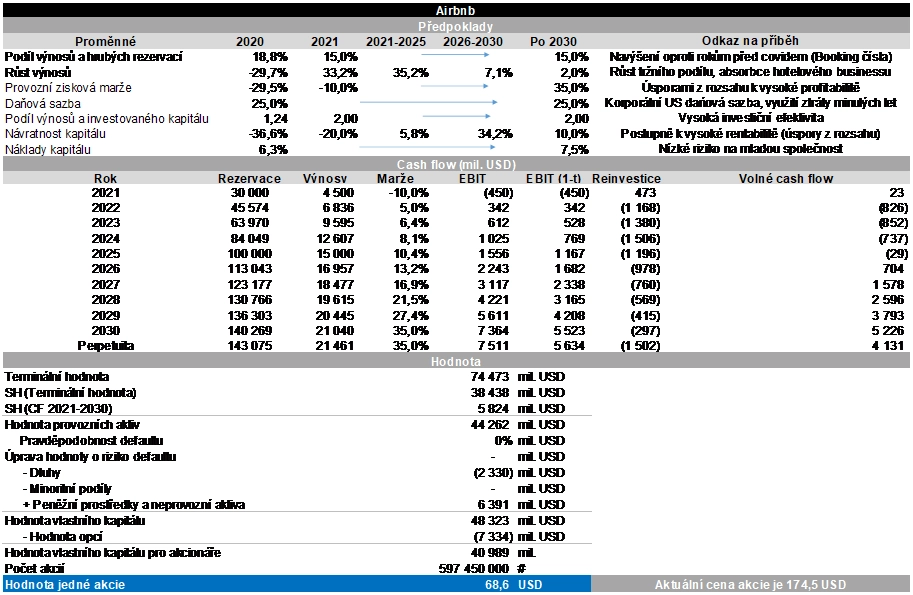
Task: Click the 18,8% value for 2020
Action: (x=270, y=56)
